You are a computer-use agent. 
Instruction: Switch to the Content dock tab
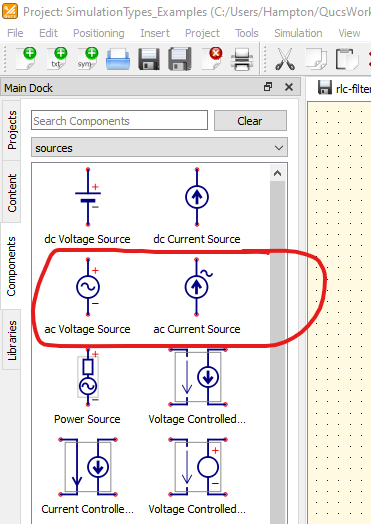click(12, 192)
